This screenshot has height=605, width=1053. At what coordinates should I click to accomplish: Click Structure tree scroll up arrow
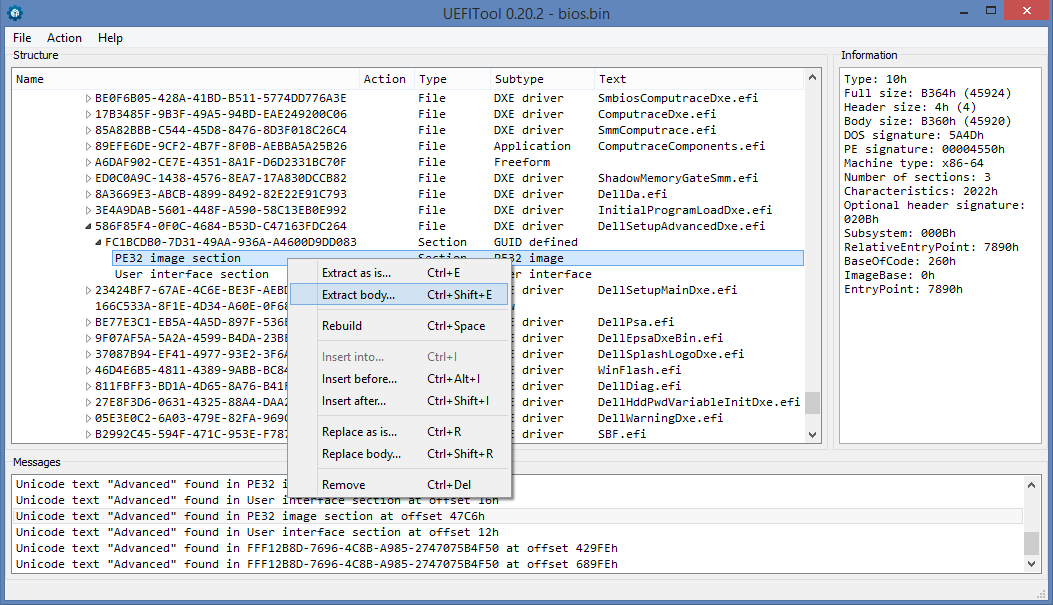pyautogui.click(x=813, y=77)
